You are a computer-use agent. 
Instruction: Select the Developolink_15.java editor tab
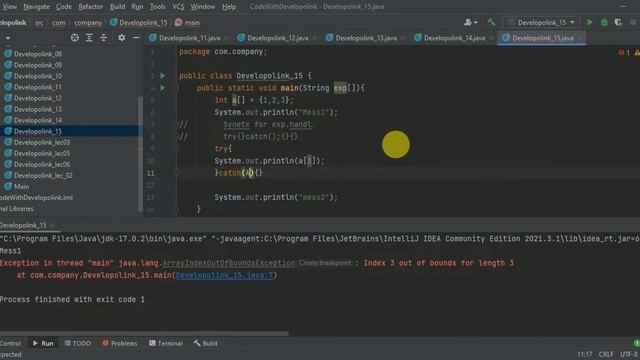tap(542, 38)
